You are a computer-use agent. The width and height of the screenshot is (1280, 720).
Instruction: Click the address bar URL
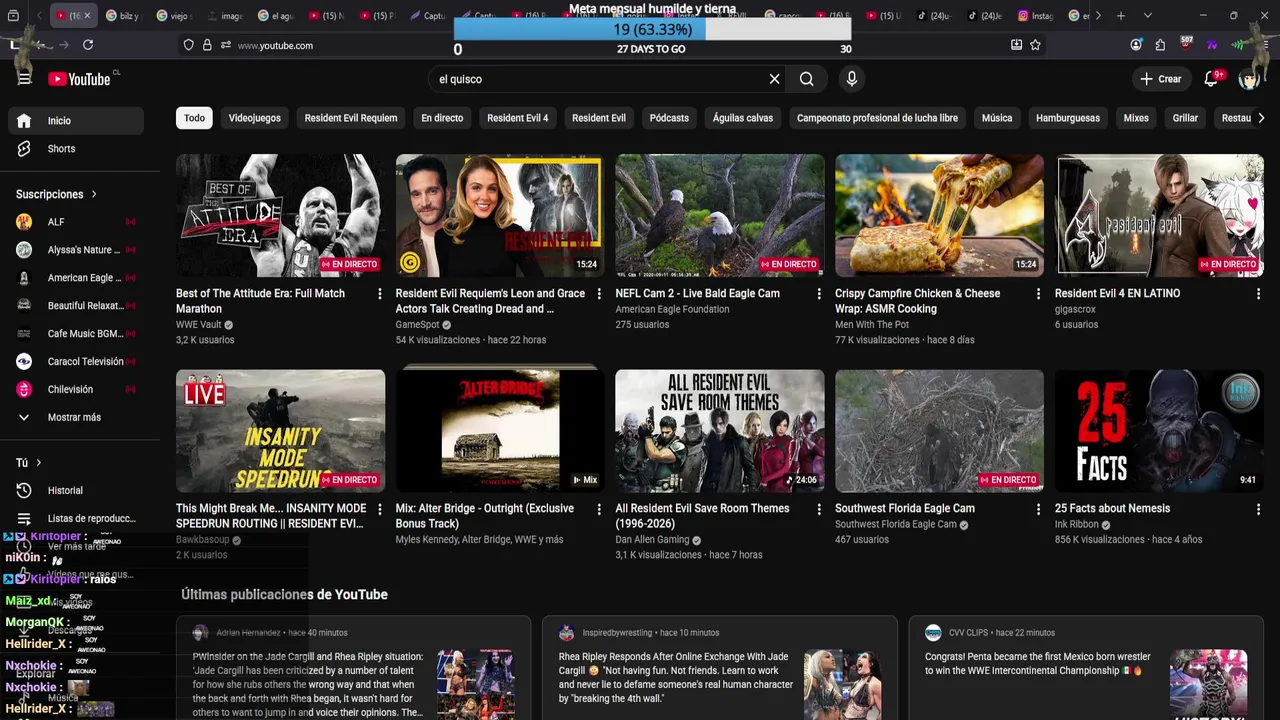pos(275,45)
